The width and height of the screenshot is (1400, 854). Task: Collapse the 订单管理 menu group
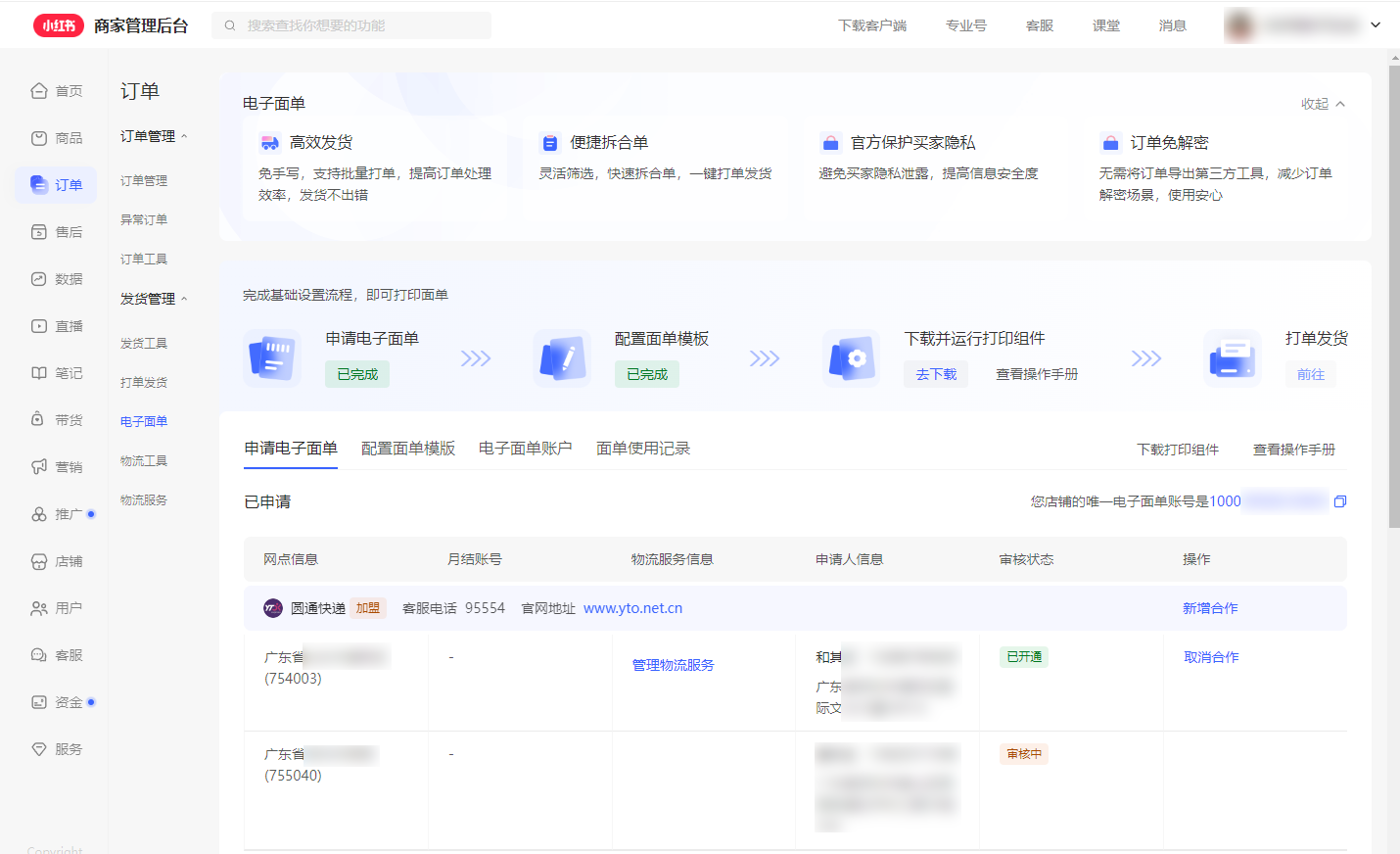[x=184, y=136]
